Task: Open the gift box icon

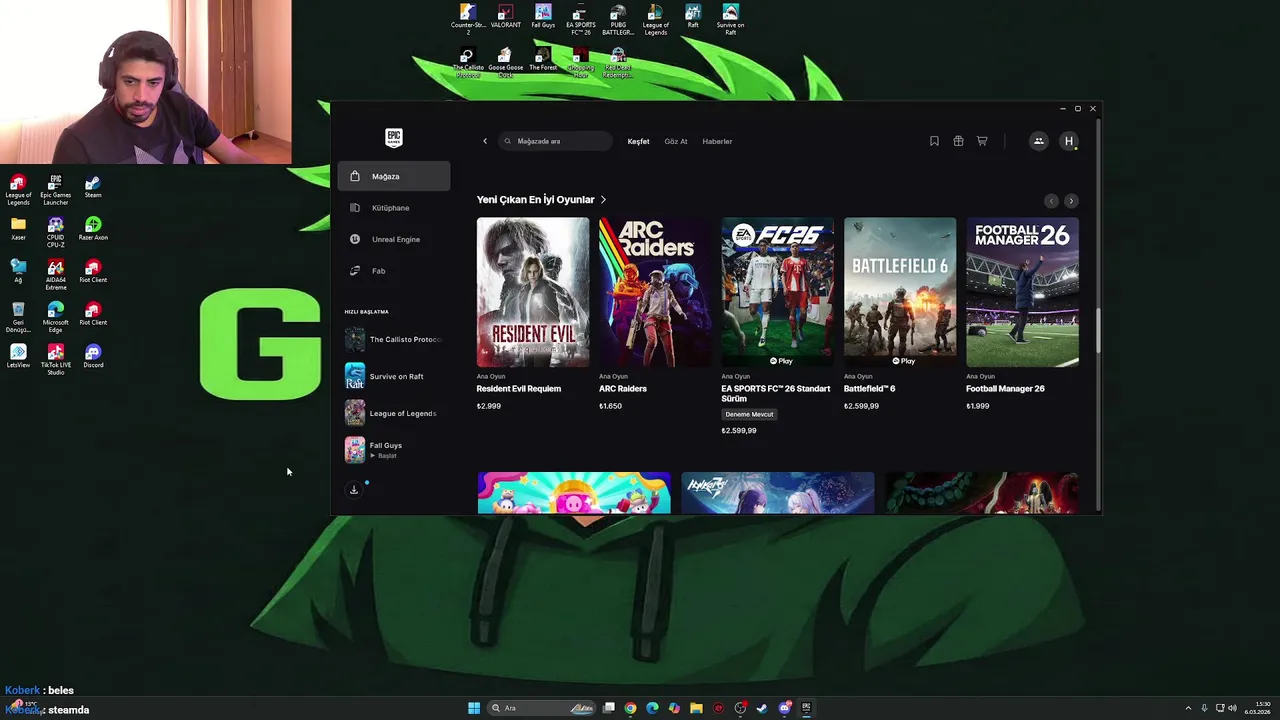Action: coord(958,141)
